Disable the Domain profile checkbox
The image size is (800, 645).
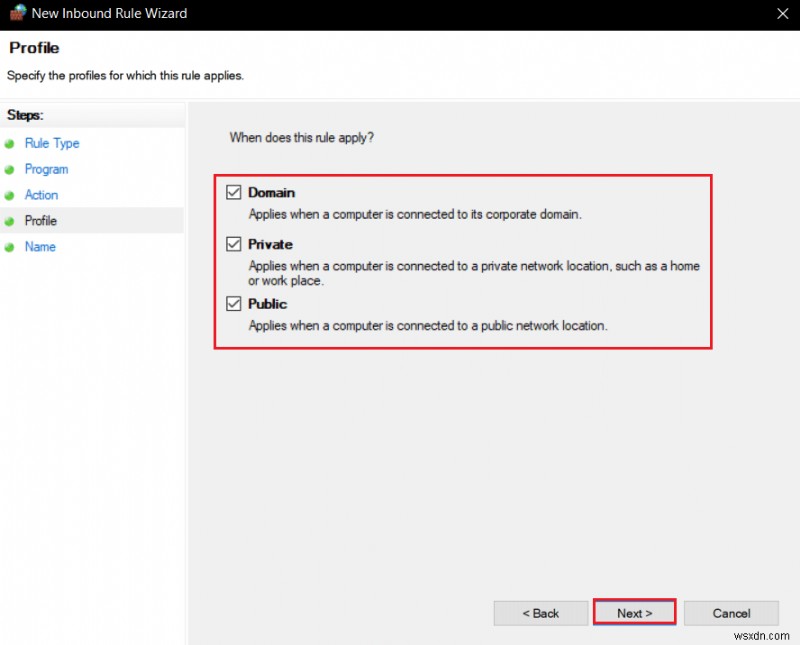click(x=235, y=192)
